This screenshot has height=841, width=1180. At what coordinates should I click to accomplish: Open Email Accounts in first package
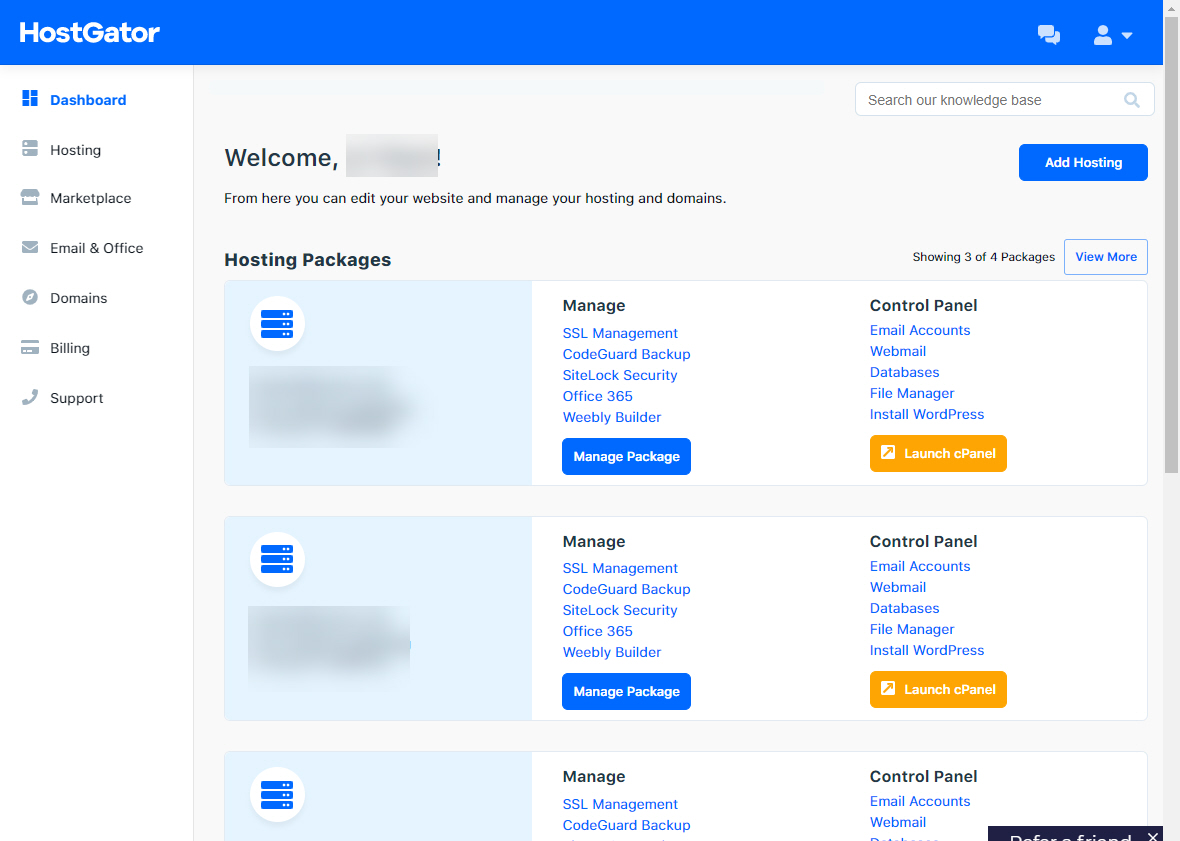click(x=920, y=330)
